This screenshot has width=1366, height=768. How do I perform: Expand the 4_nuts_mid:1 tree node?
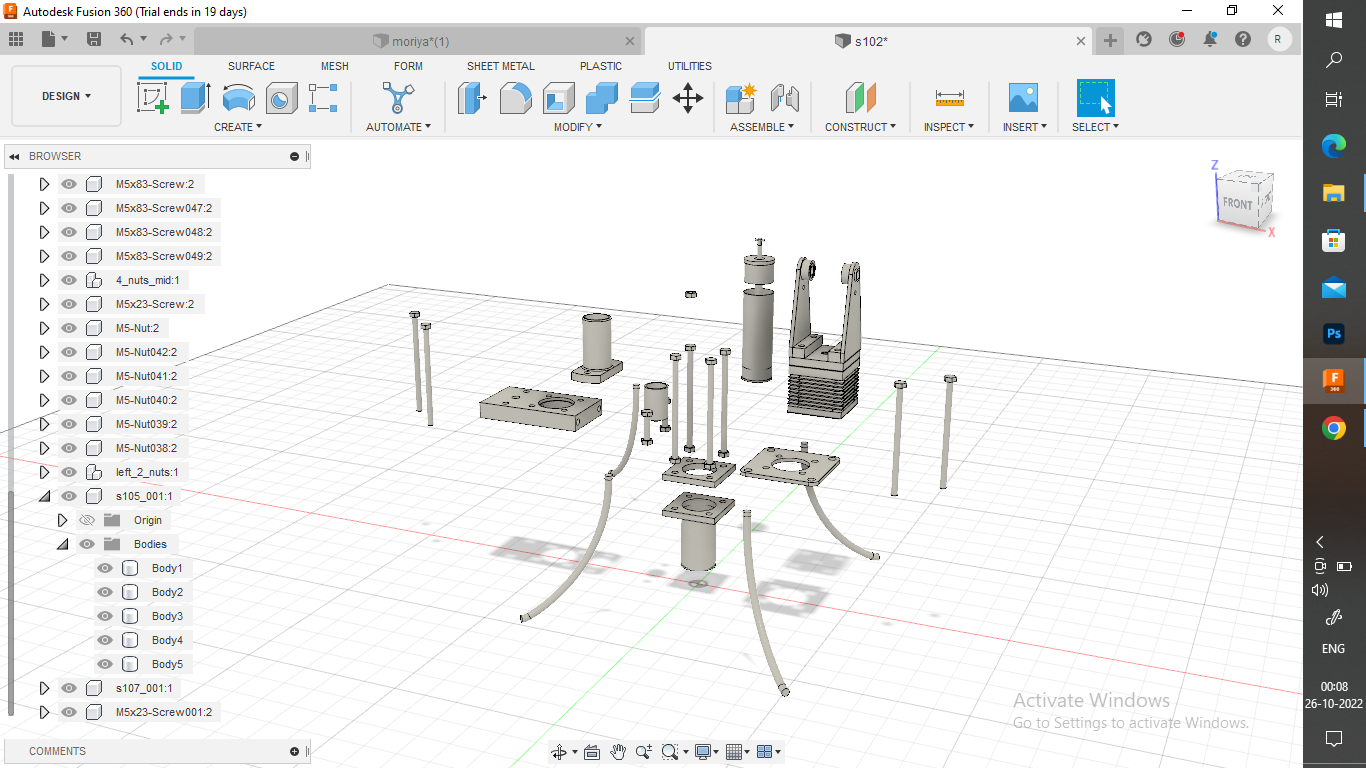pyautogui.click(x=44, y=280)
